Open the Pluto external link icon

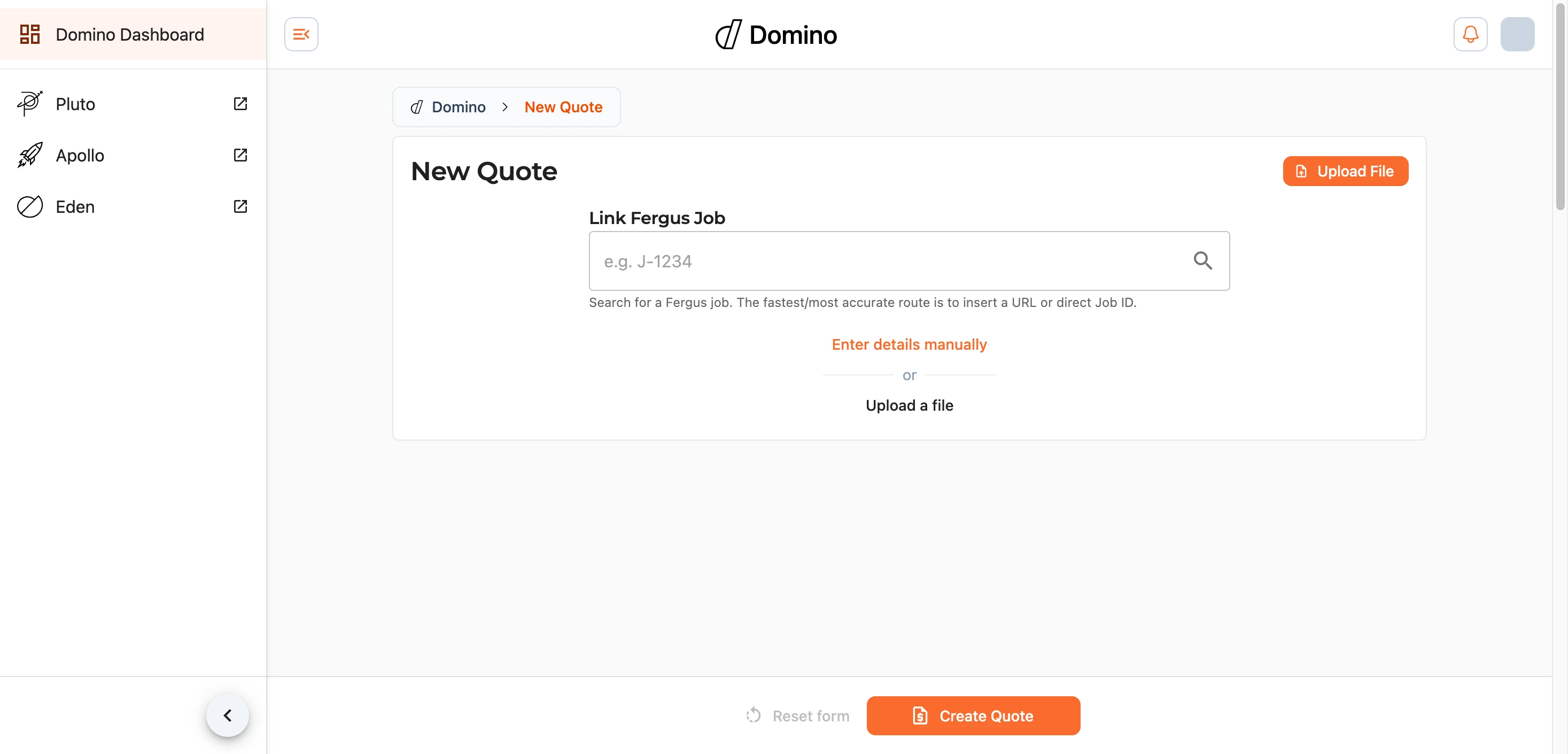coord(240,104)
